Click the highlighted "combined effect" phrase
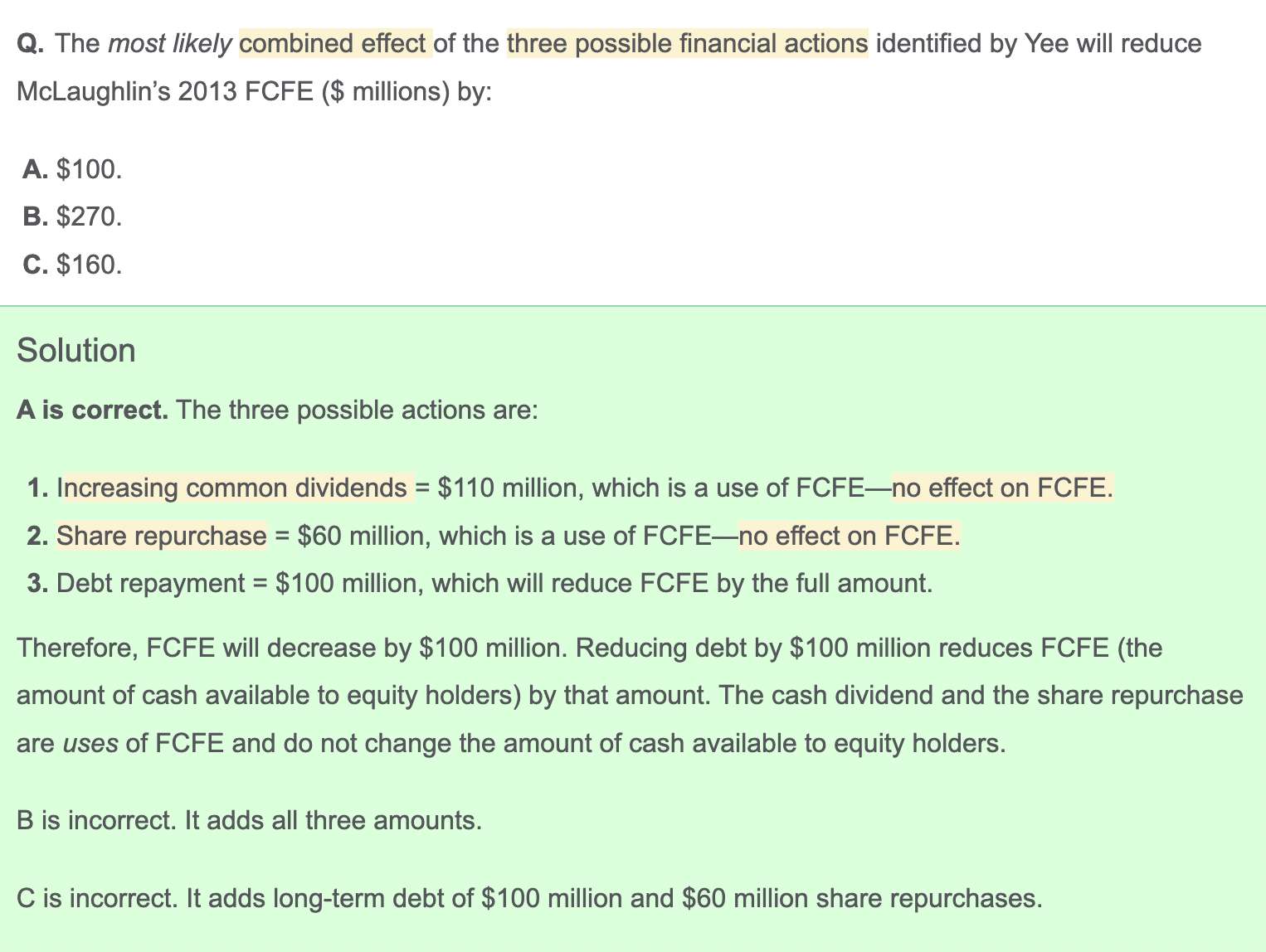1266x952 pixels. click(334, 43)
